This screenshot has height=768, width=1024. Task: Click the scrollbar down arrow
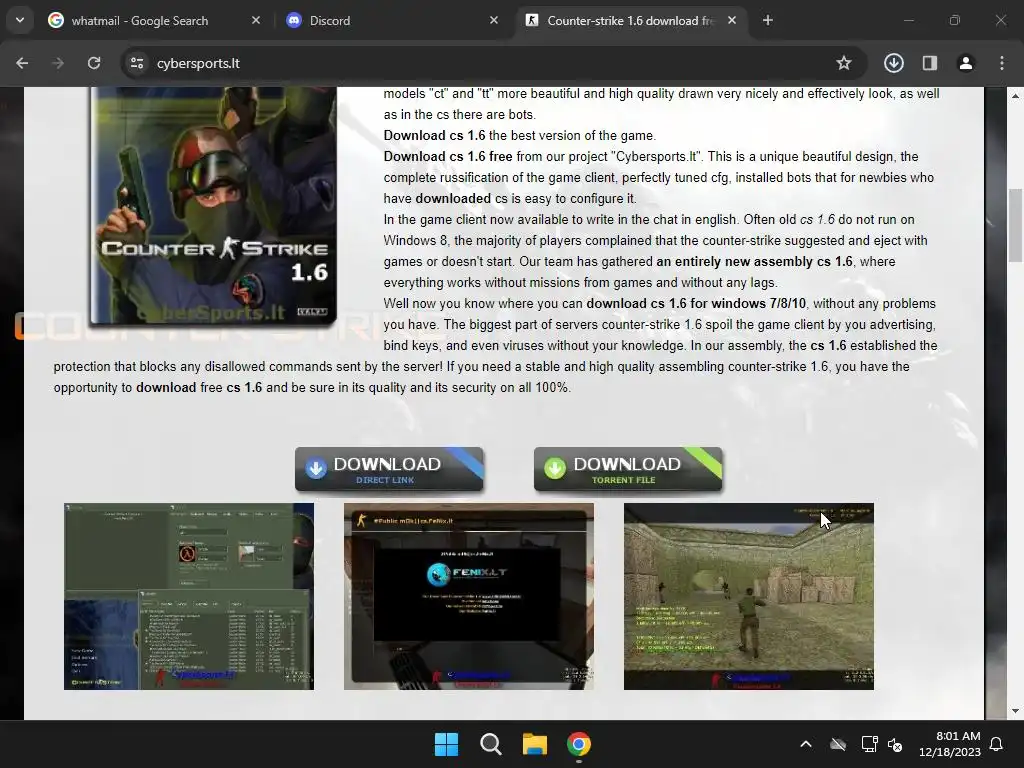click(x=1015, y=711)
